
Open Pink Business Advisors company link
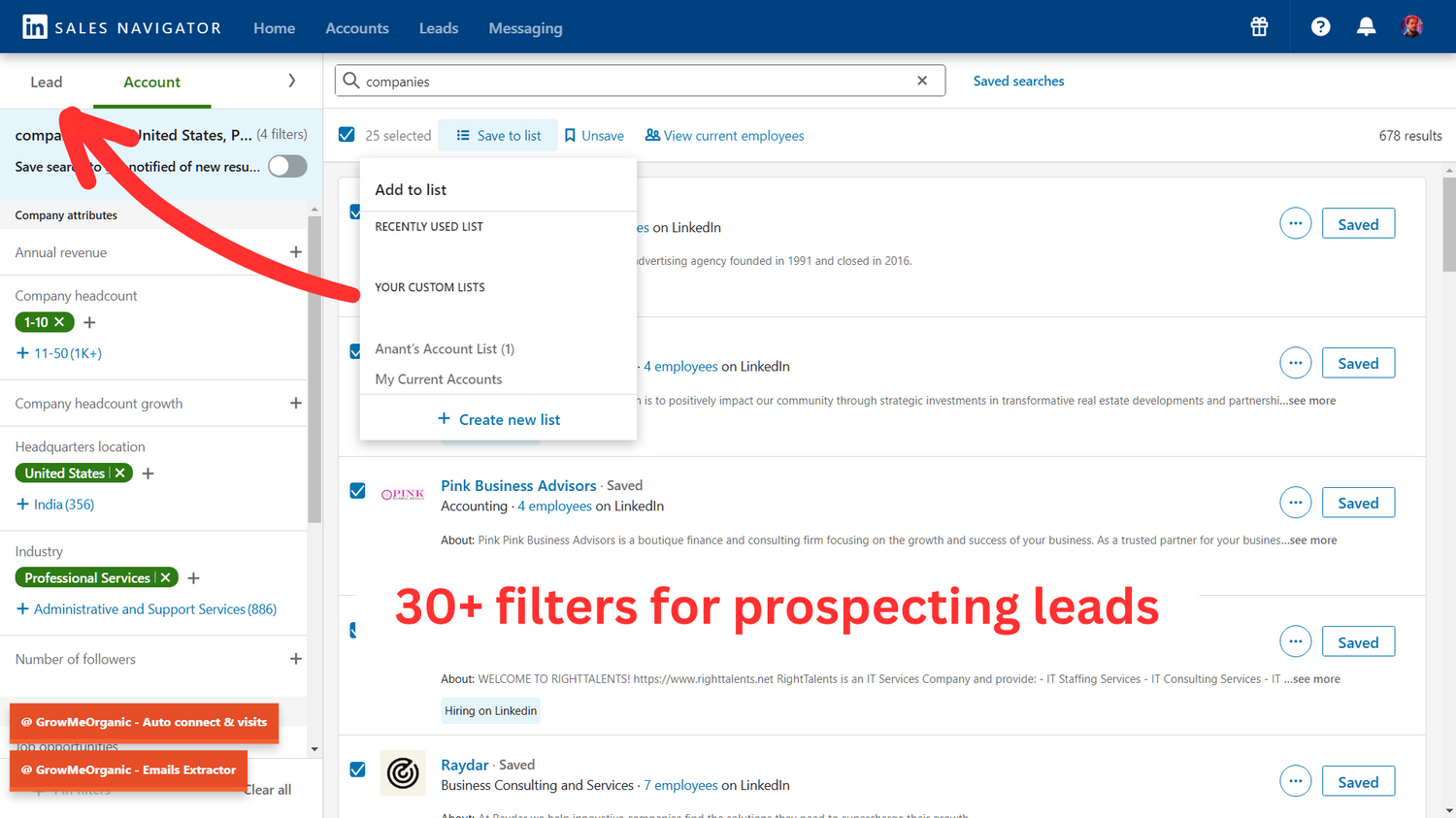coord(518,485)
